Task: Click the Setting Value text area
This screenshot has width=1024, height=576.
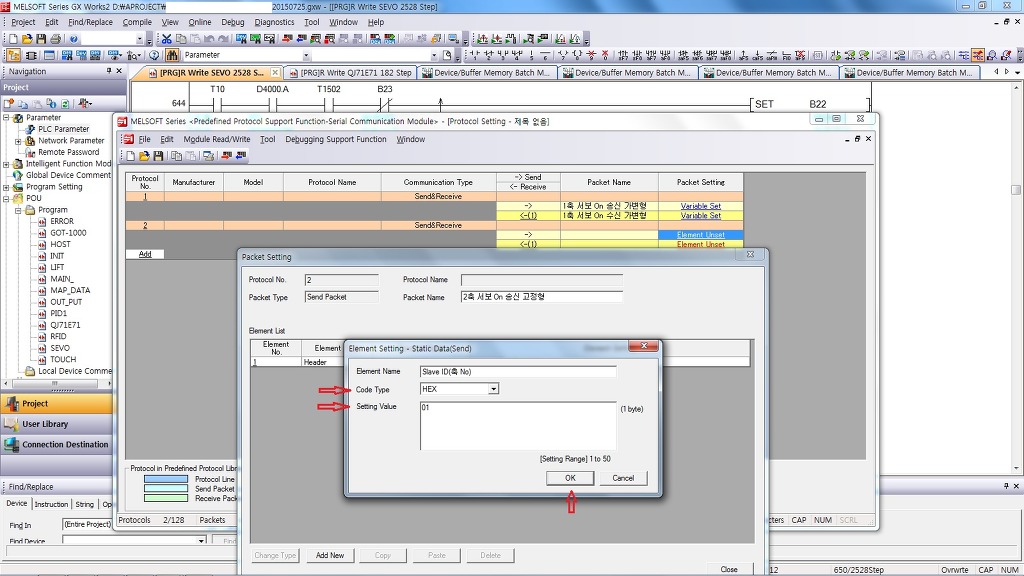Action: pos(517,426)
